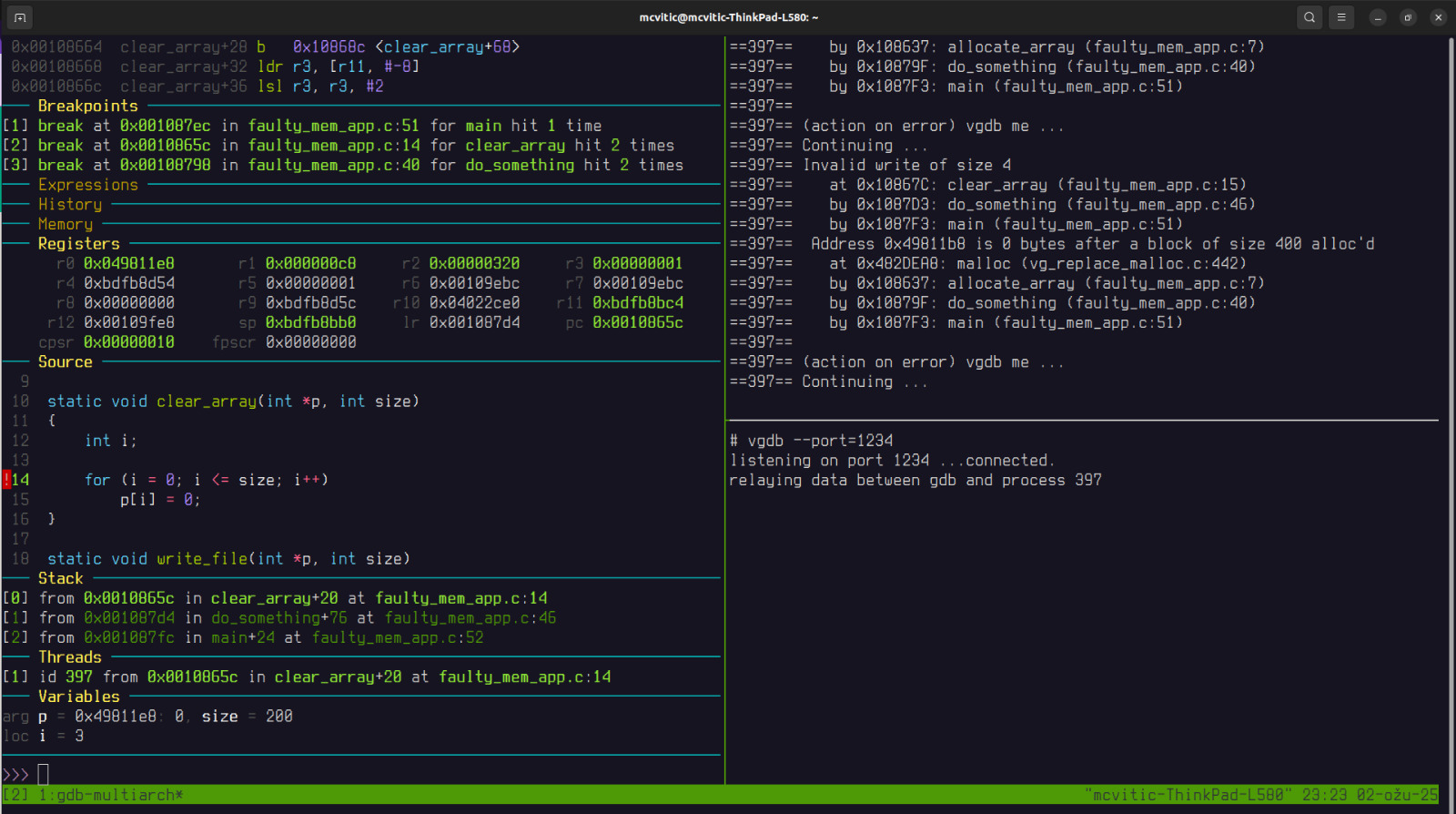Viewport: 1456px width, 814px height.
Task: Click the 'Invalid write of size 4' line
Action: point(906,165)
